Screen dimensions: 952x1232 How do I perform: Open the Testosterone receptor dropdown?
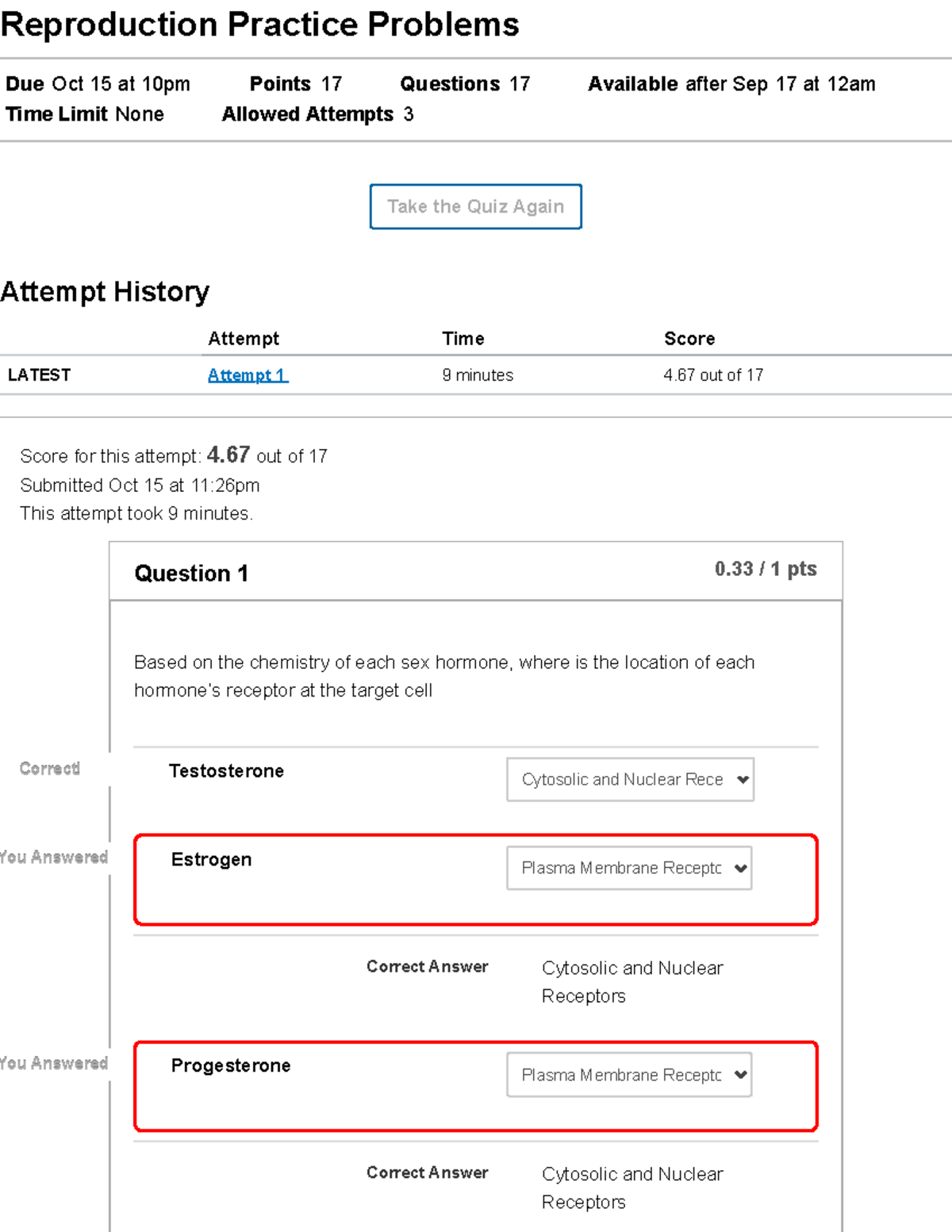630,780
